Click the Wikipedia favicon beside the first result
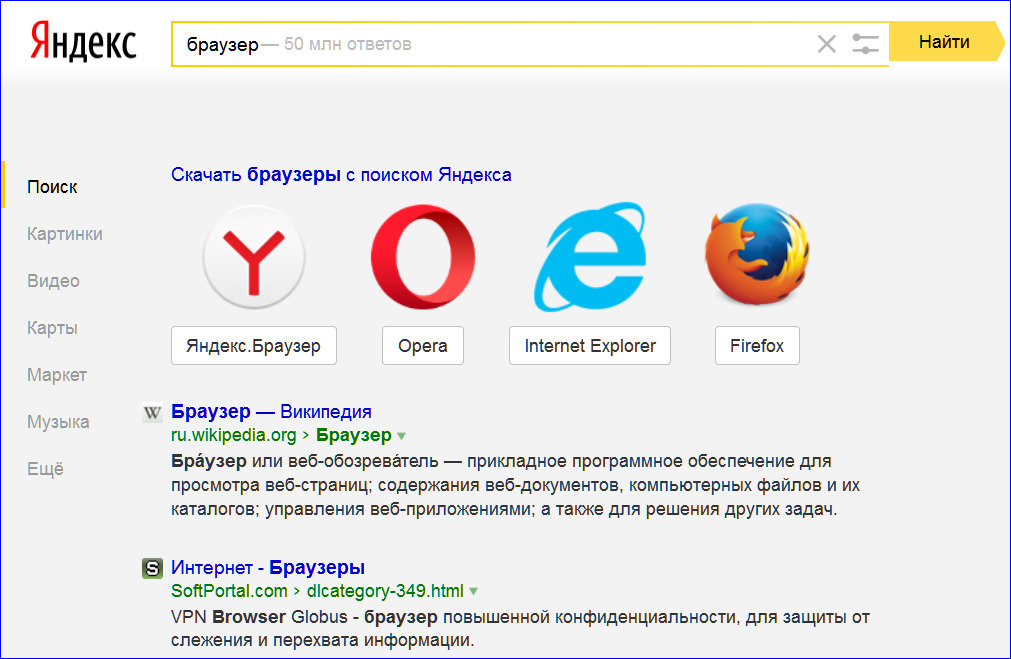 click(152, 413)
